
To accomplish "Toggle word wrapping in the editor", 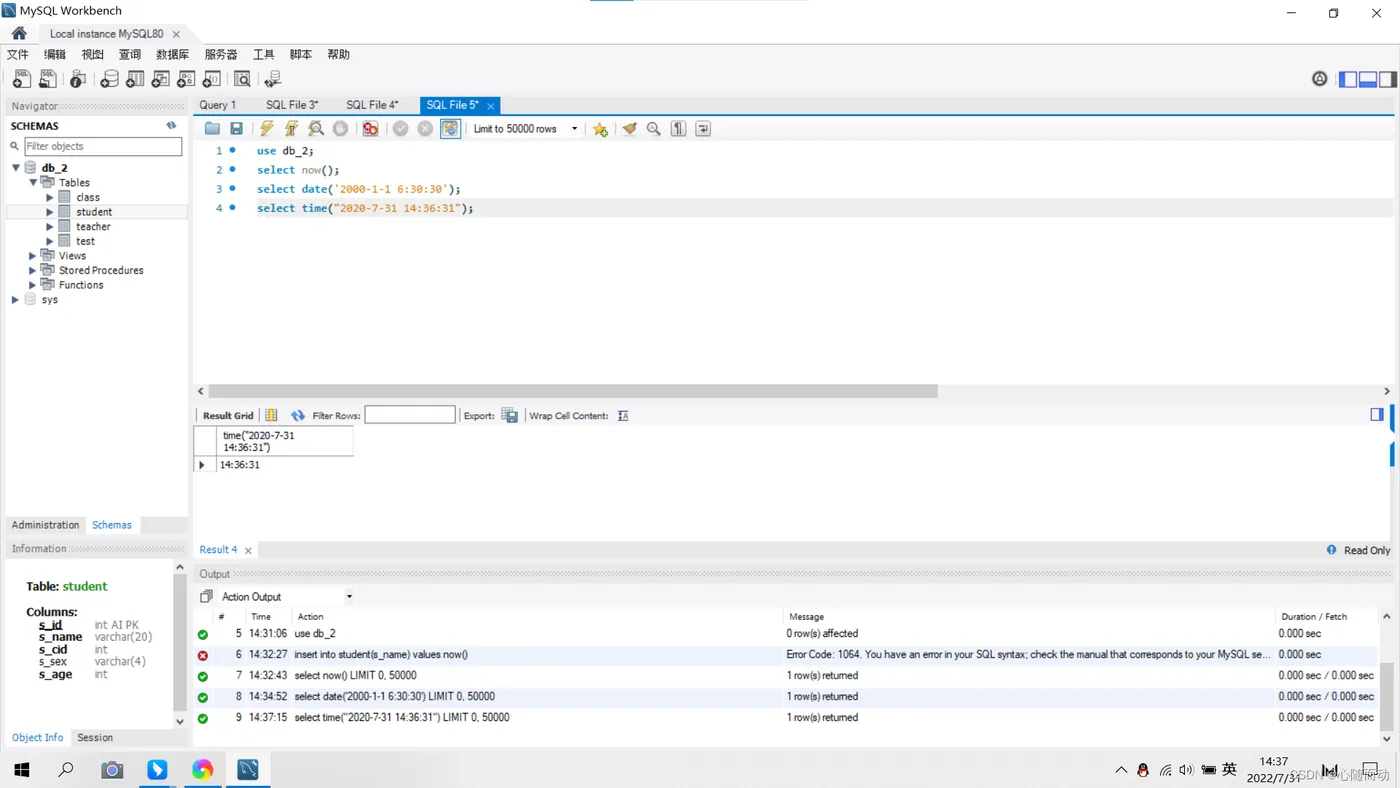I will [x=703, y=129].
